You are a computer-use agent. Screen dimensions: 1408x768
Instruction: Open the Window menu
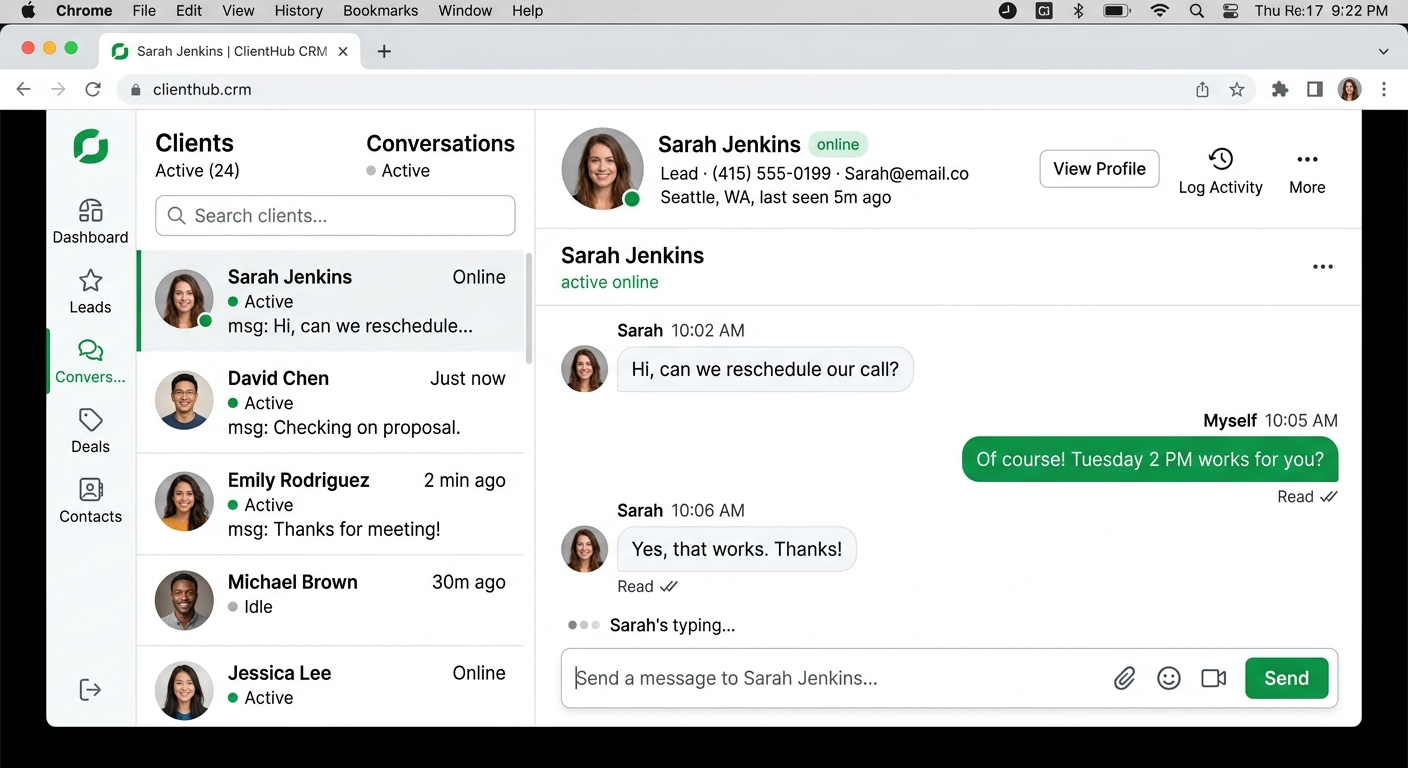[465, 11]
